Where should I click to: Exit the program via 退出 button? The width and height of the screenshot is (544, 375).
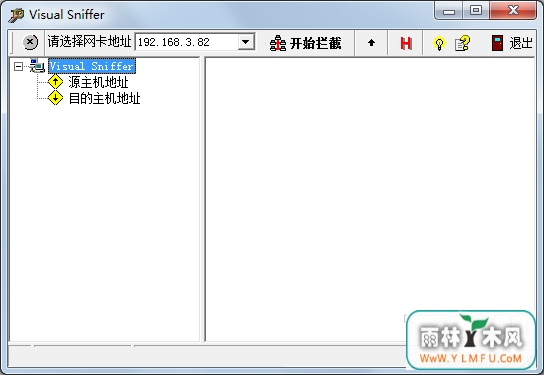pyautogui.click(x=512, y=43)
